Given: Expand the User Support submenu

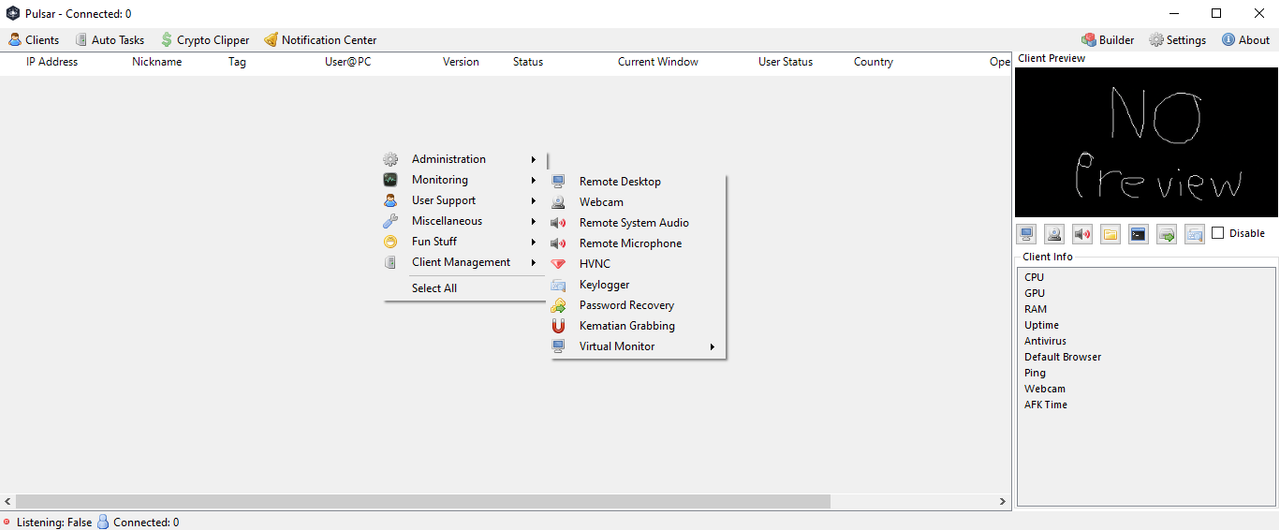Looking at the screenshot, I should click(x=464, y=200).
